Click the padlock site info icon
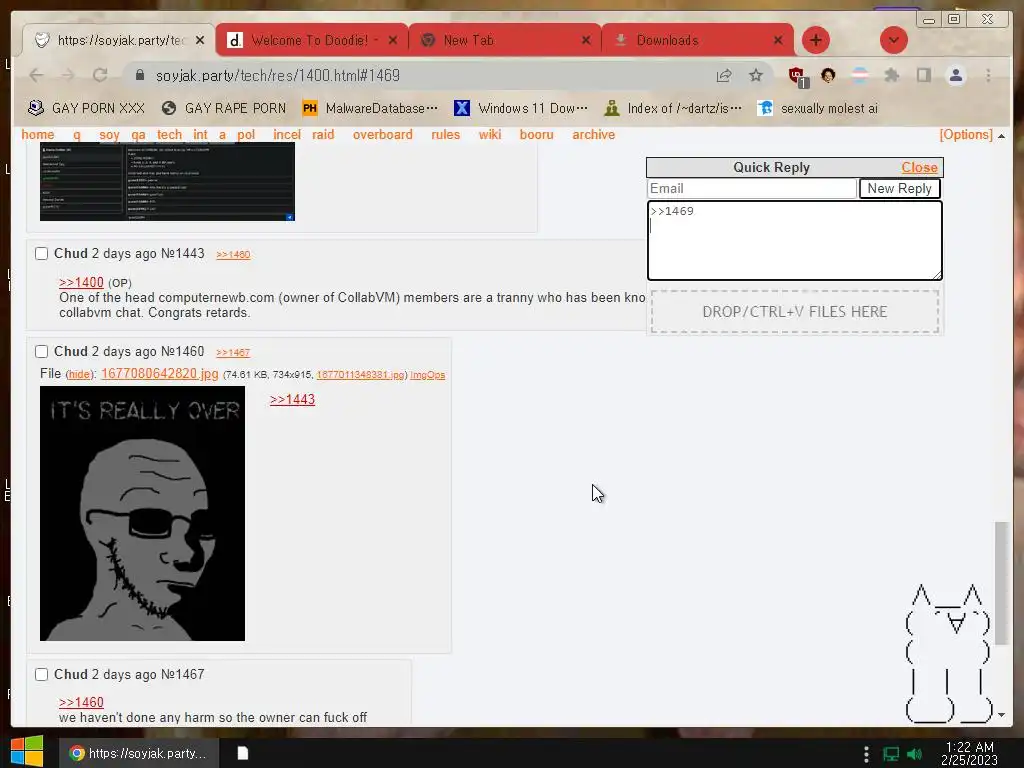 pyautogui.click(x=139, y=76)
